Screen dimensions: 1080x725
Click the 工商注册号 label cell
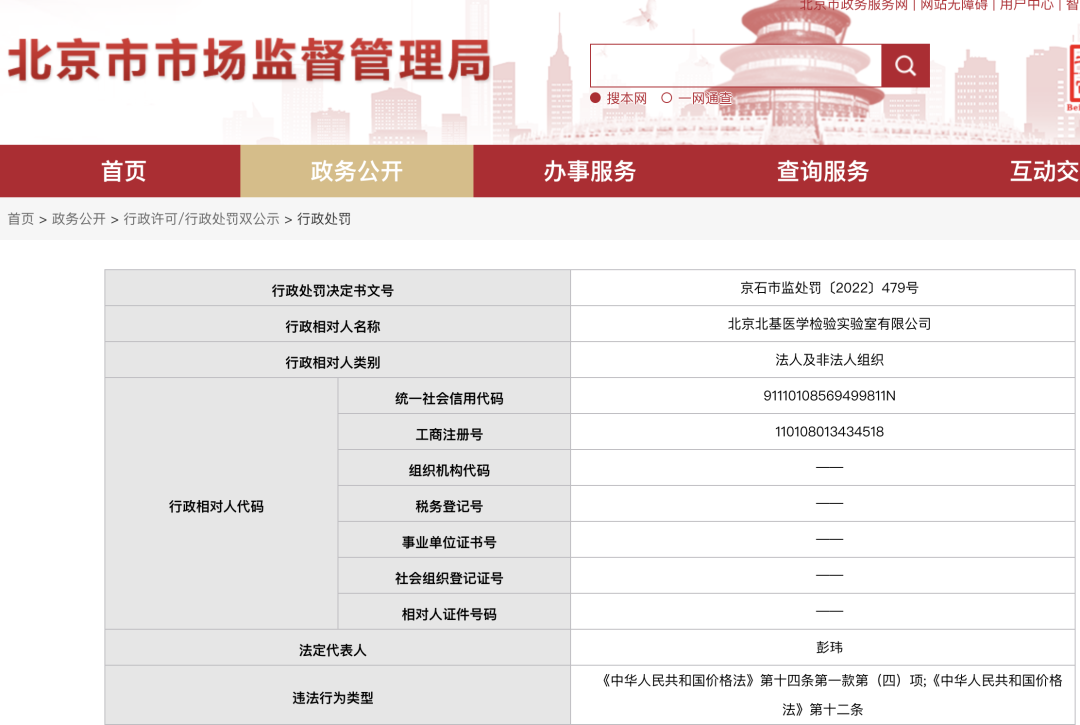(x=455, y=432)
